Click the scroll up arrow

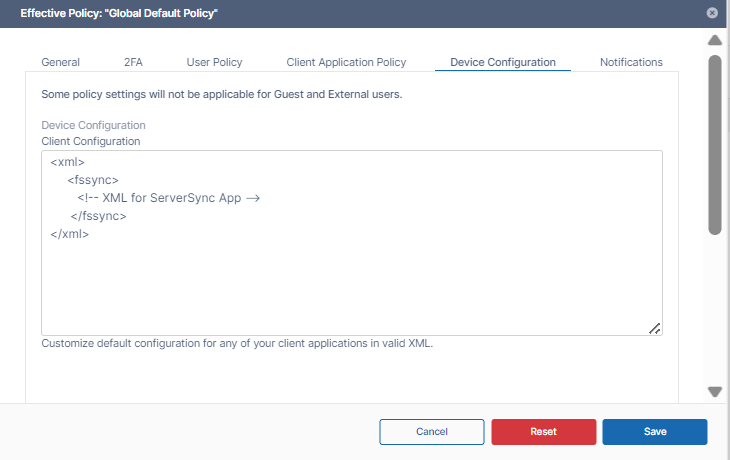click(714, 41)
